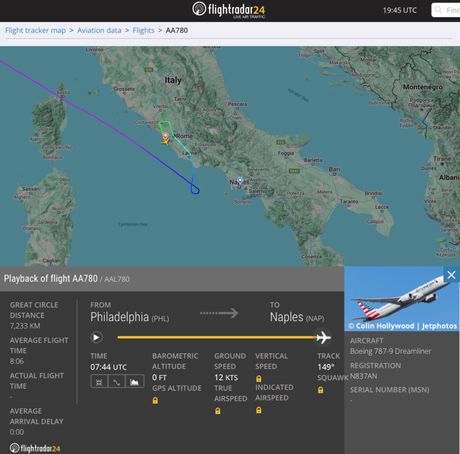Click the N837AN registration text
The height and width of the screenshot is (454, 460).
[364, 376]
